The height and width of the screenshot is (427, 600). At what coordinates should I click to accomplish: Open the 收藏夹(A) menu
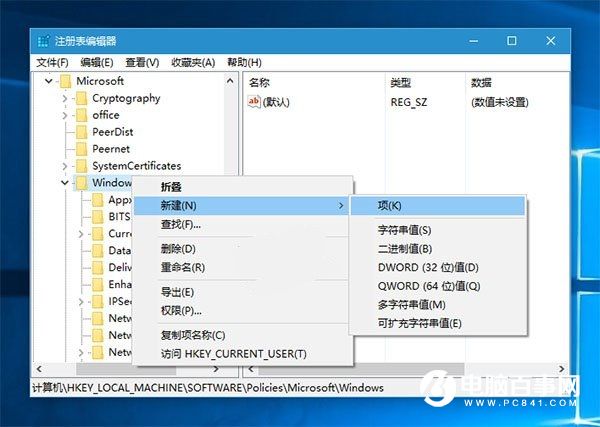[x=193, y=62]
